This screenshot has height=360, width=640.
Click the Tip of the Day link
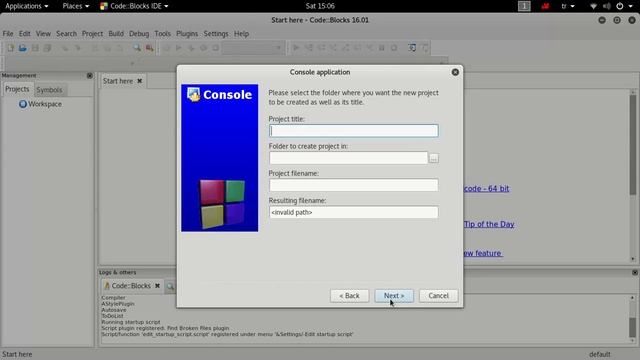[x=489, y=224]
